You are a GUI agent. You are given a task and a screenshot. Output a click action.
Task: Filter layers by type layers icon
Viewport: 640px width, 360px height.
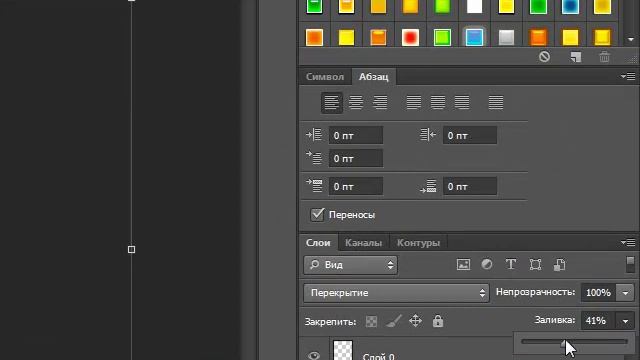click(x=511, y=264)
